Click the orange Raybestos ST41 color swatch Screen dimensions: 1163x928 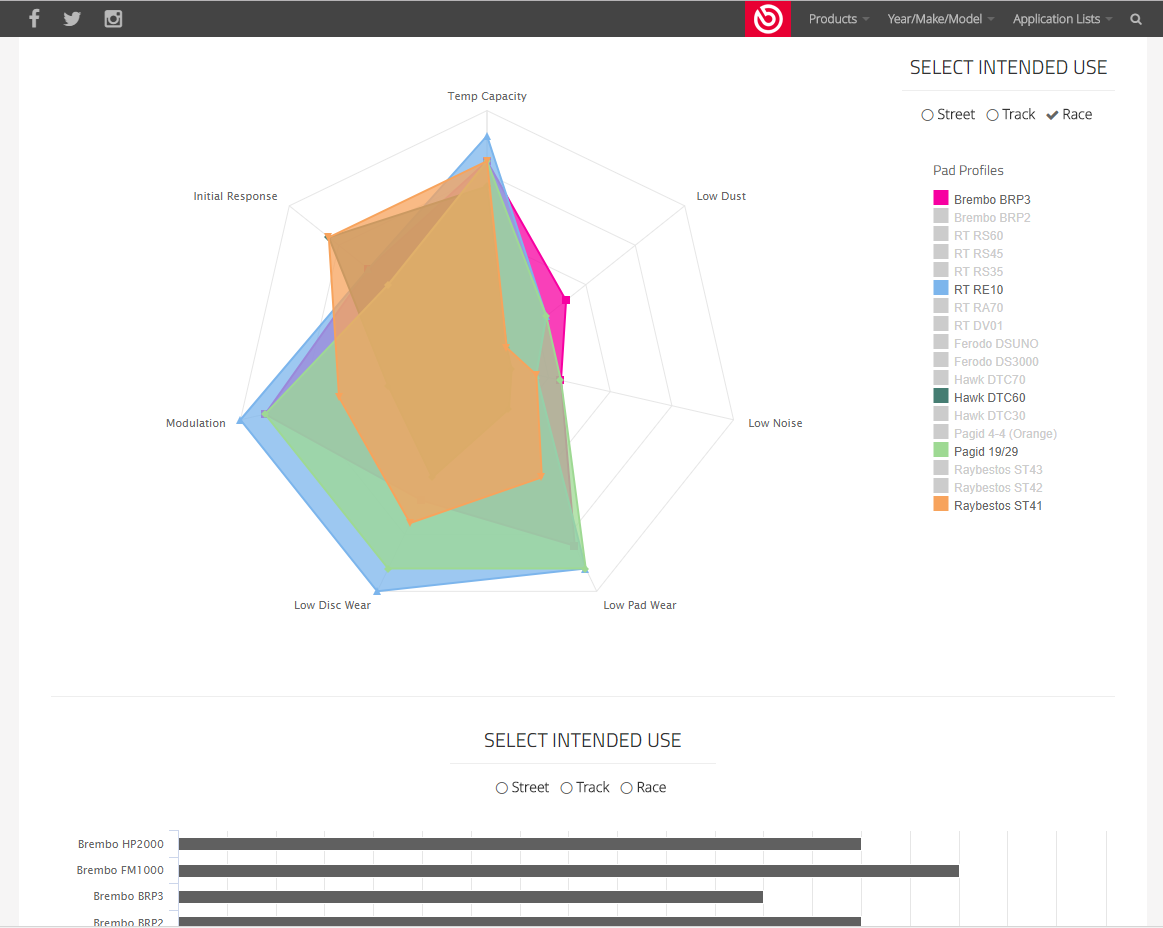coord(941,505)
